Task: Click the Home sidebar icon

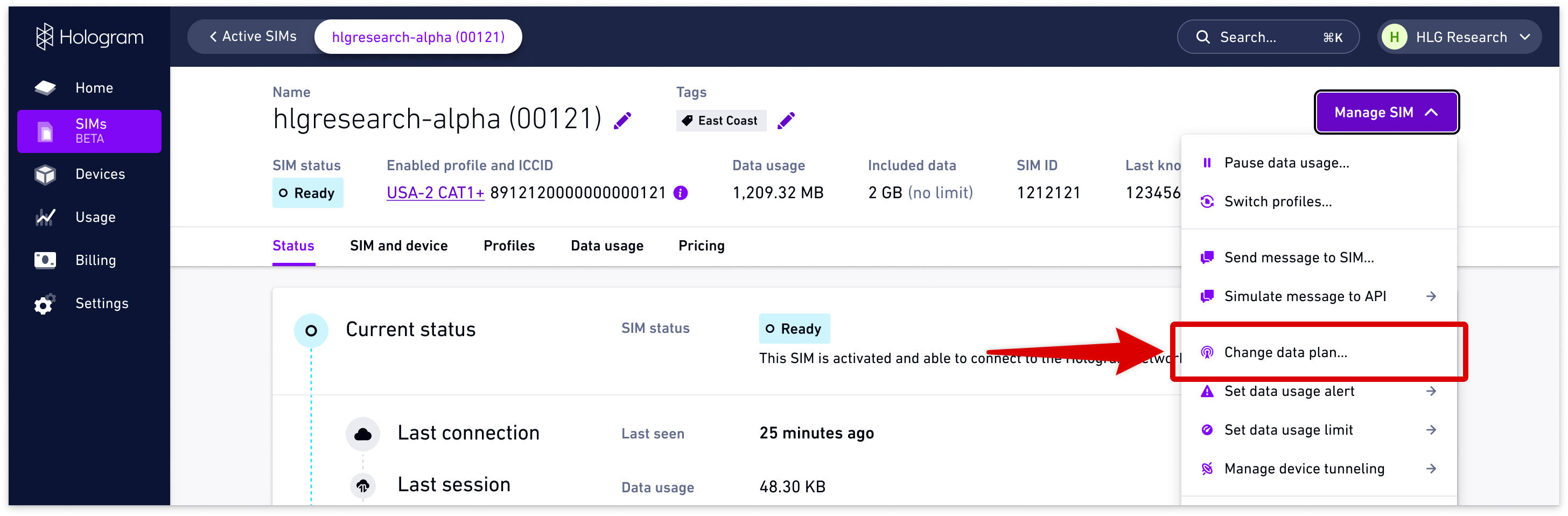Action: click(45, 88)
